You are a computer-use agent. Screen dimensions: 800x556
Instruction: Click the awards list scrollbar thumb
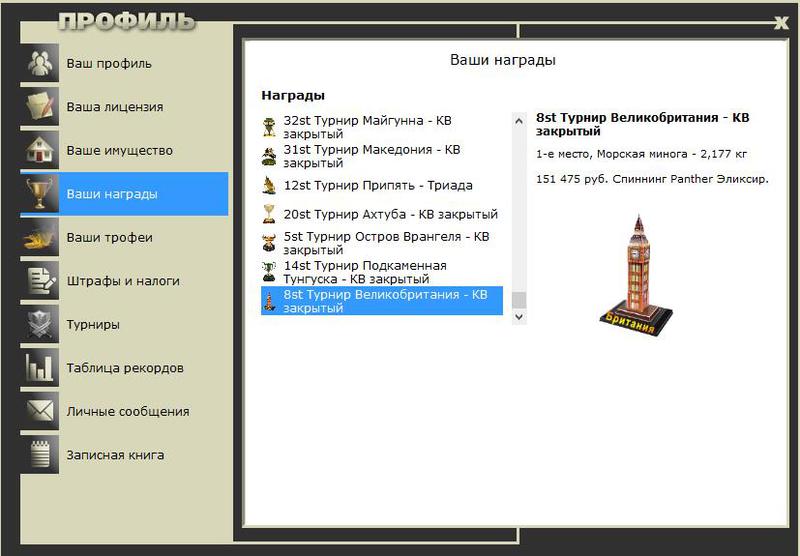(x=519, y=300)
